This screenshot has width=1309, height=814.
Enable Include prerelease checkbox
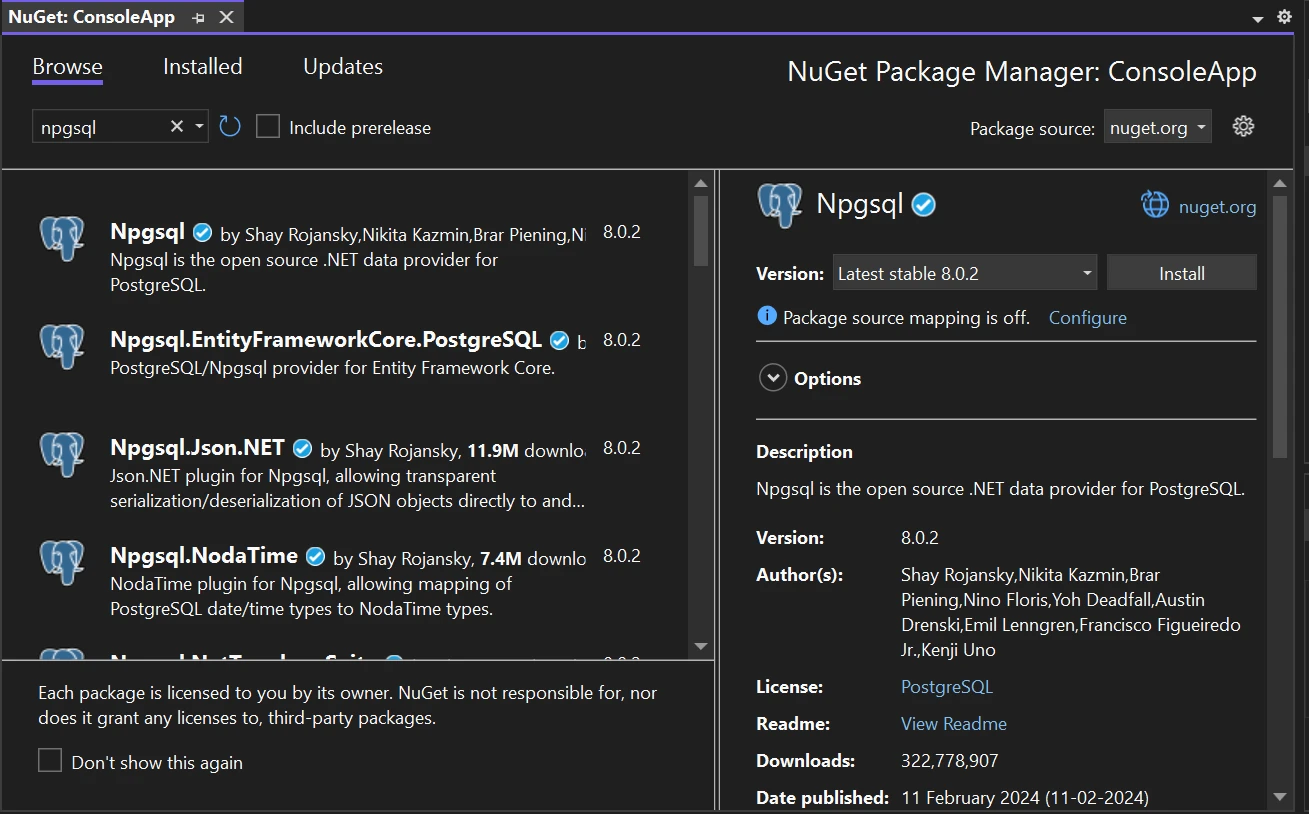tap(268, 126)
